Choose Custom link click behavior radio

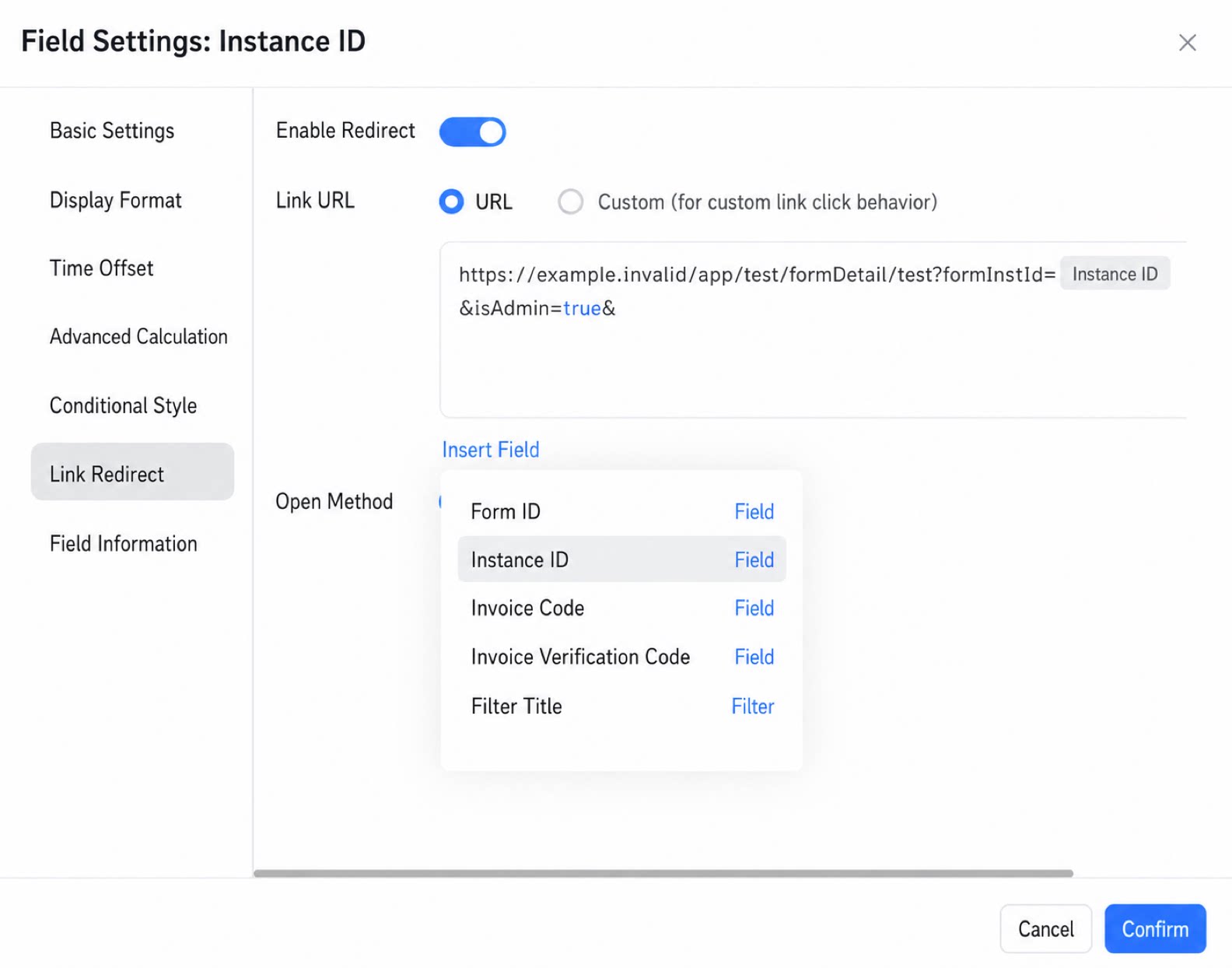pos(570,202)
